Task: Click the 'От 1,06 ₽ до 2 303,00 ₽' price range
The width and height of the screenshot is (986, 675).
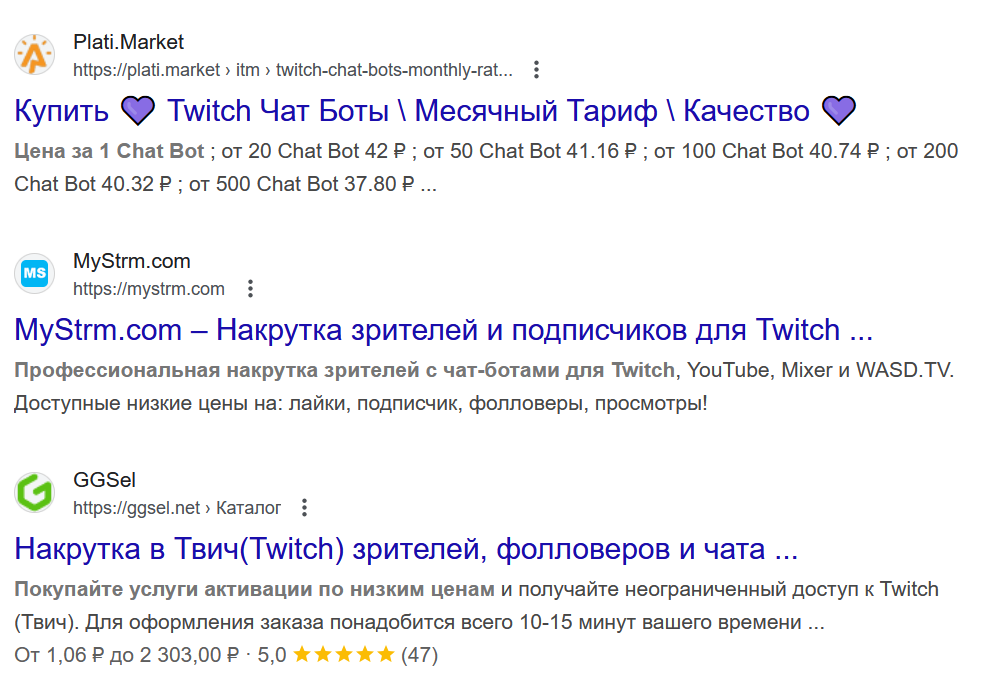Action: (126, 656)
